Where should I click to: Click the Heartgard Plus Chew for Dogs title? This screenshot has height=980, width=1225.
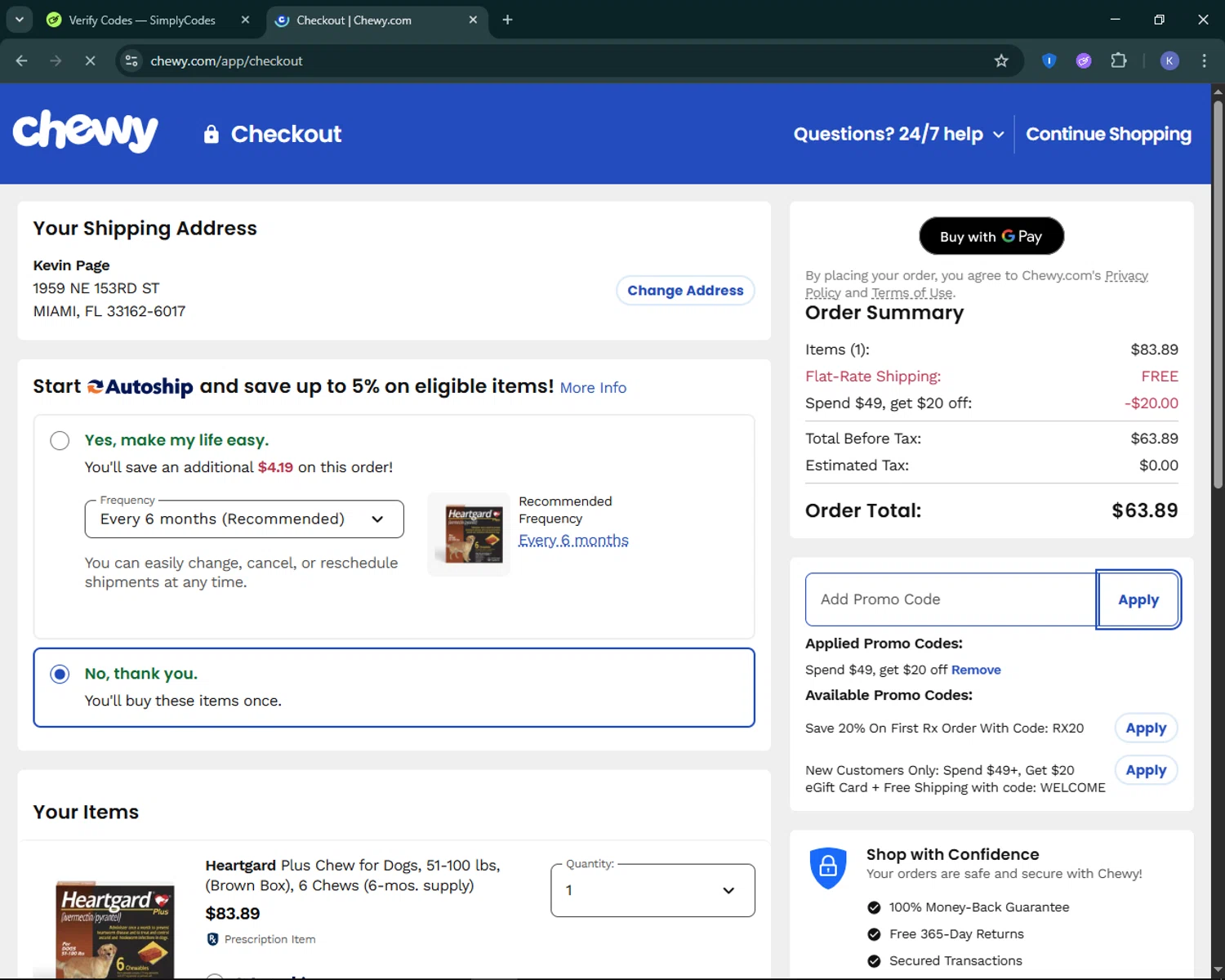[353, 875]
